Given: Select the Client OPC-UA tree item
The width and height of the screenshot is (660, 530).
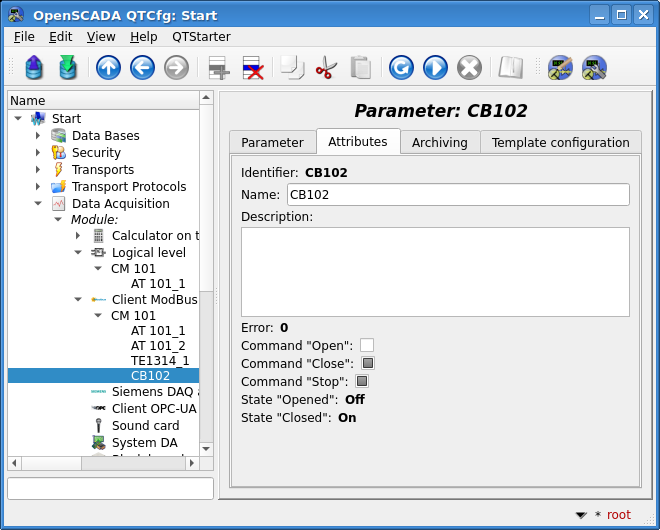Looking at the screenshot, I should (x=154, y=409).
